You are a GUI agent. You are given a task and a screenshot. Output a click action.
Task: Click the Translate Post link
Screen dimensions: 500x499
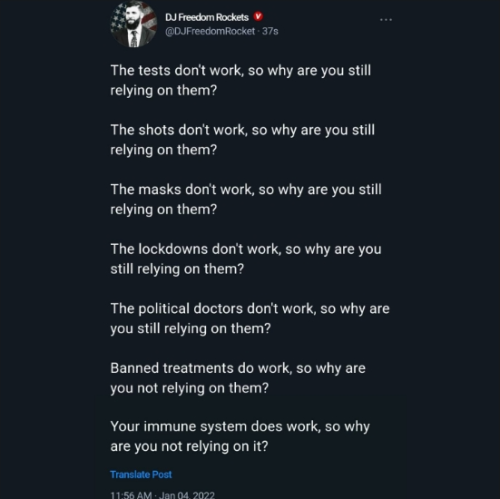141,474
